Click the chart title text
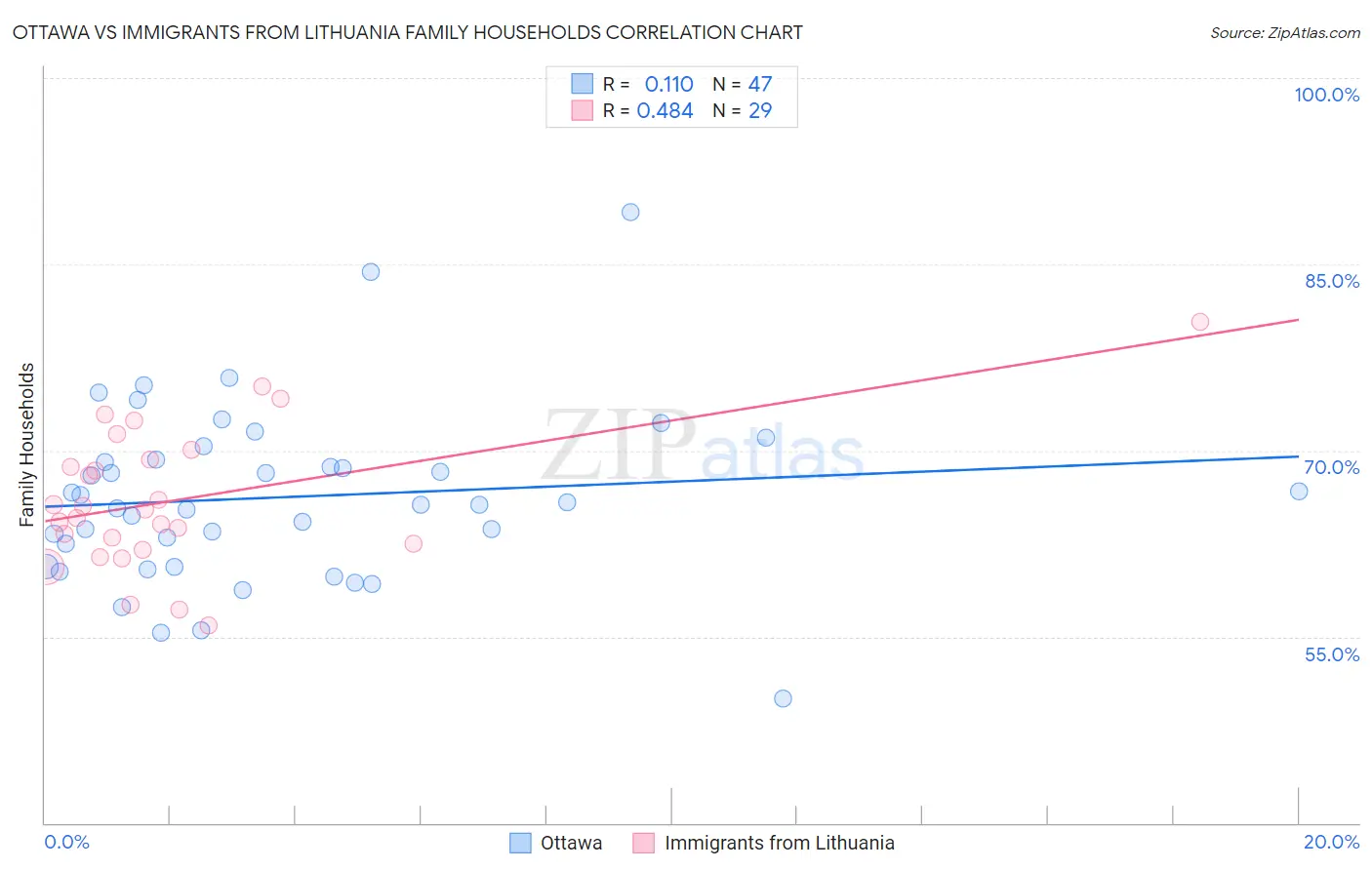Screen dimensions: 1372x870 tap(408, 32)
